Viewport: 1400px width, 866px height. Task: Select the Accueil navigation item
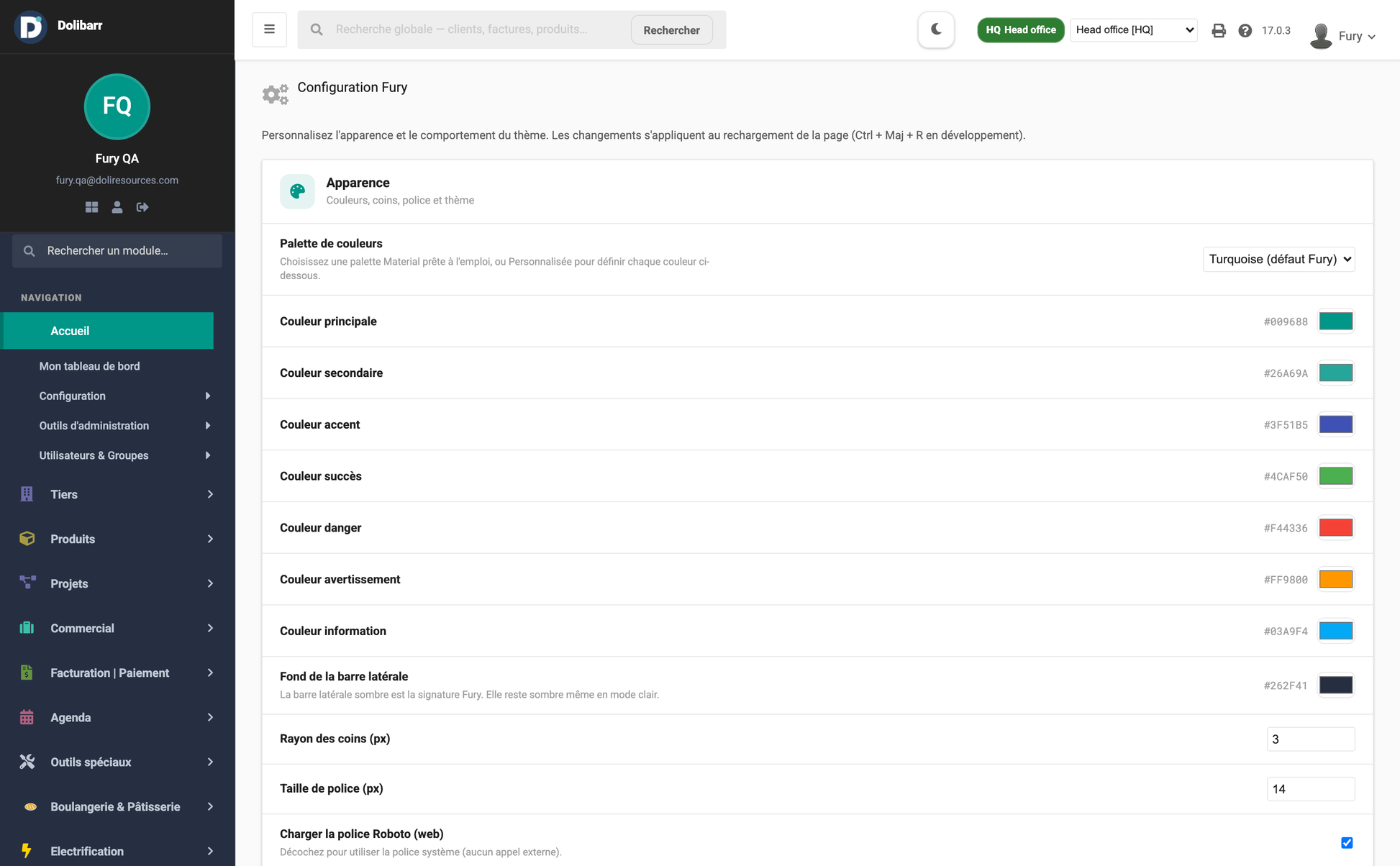tap(109, 331)
